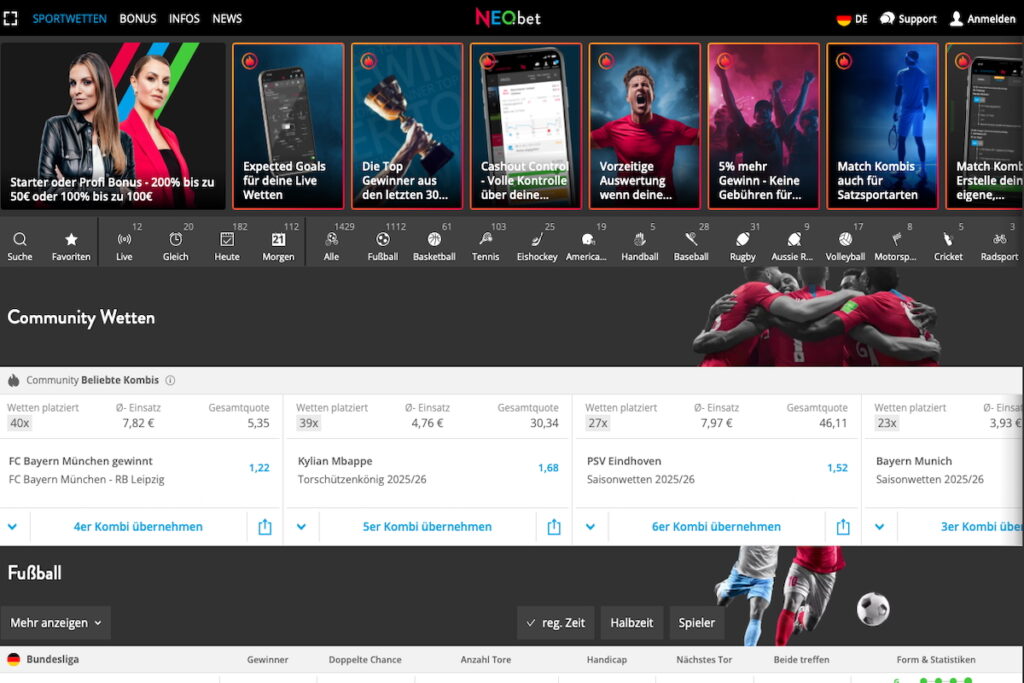Choose the Aussie Rules sport icon
The height and width of the screenshot is (683, 1024).
(x=793, y=240)
